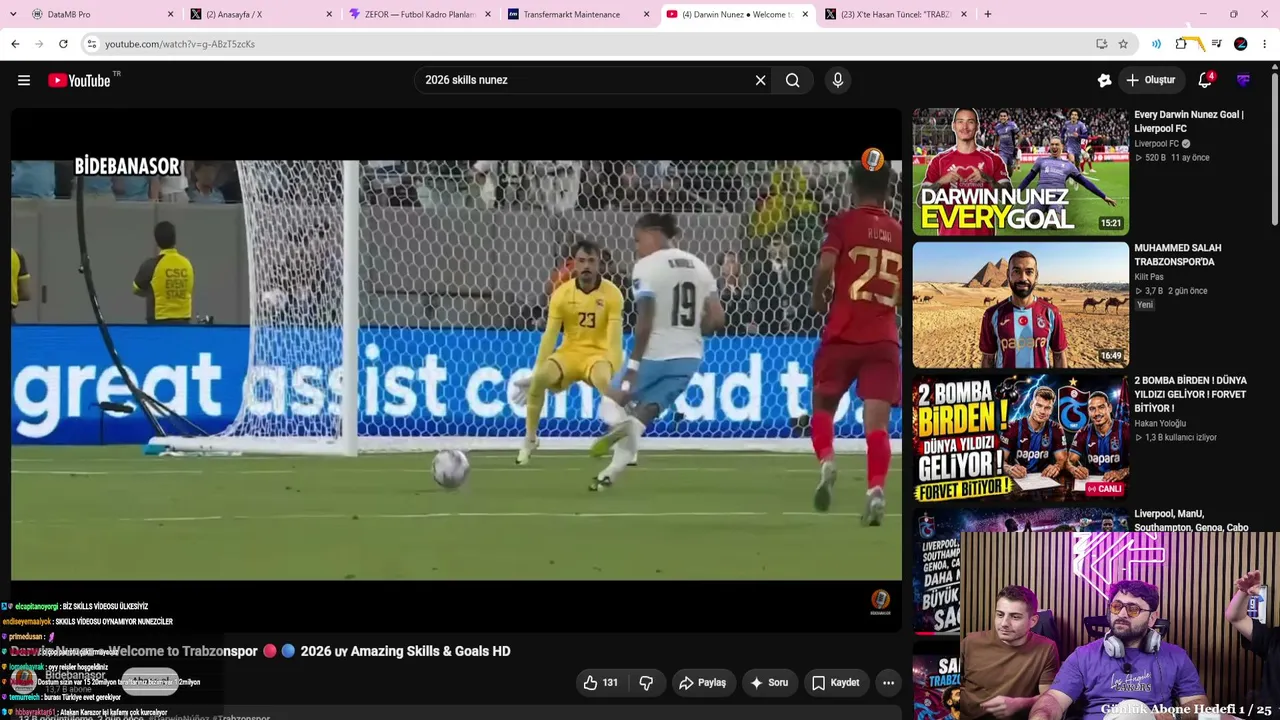Open a new browser tab

click(x=988, y=14)
